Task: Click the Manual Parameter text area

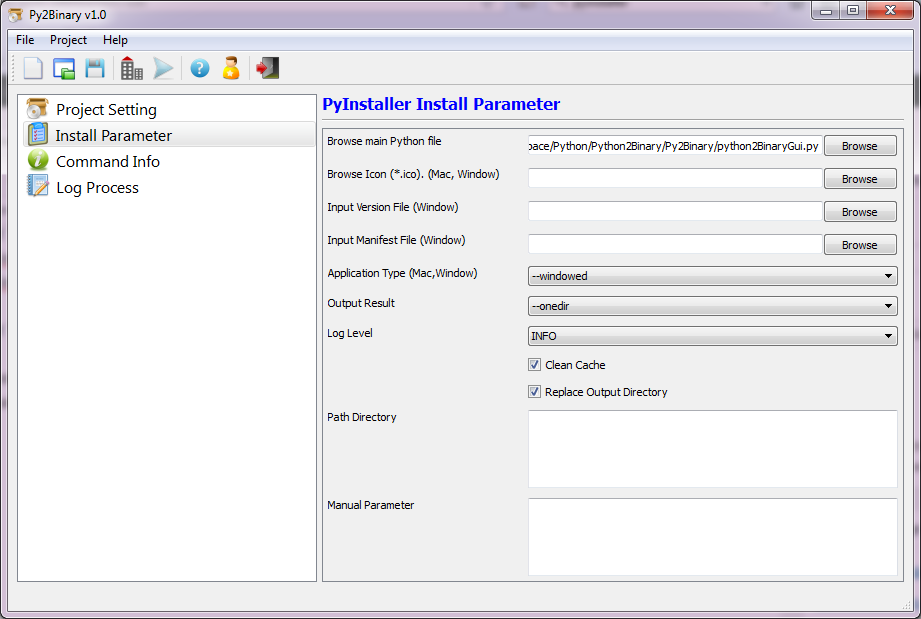Action: [712, 537]
